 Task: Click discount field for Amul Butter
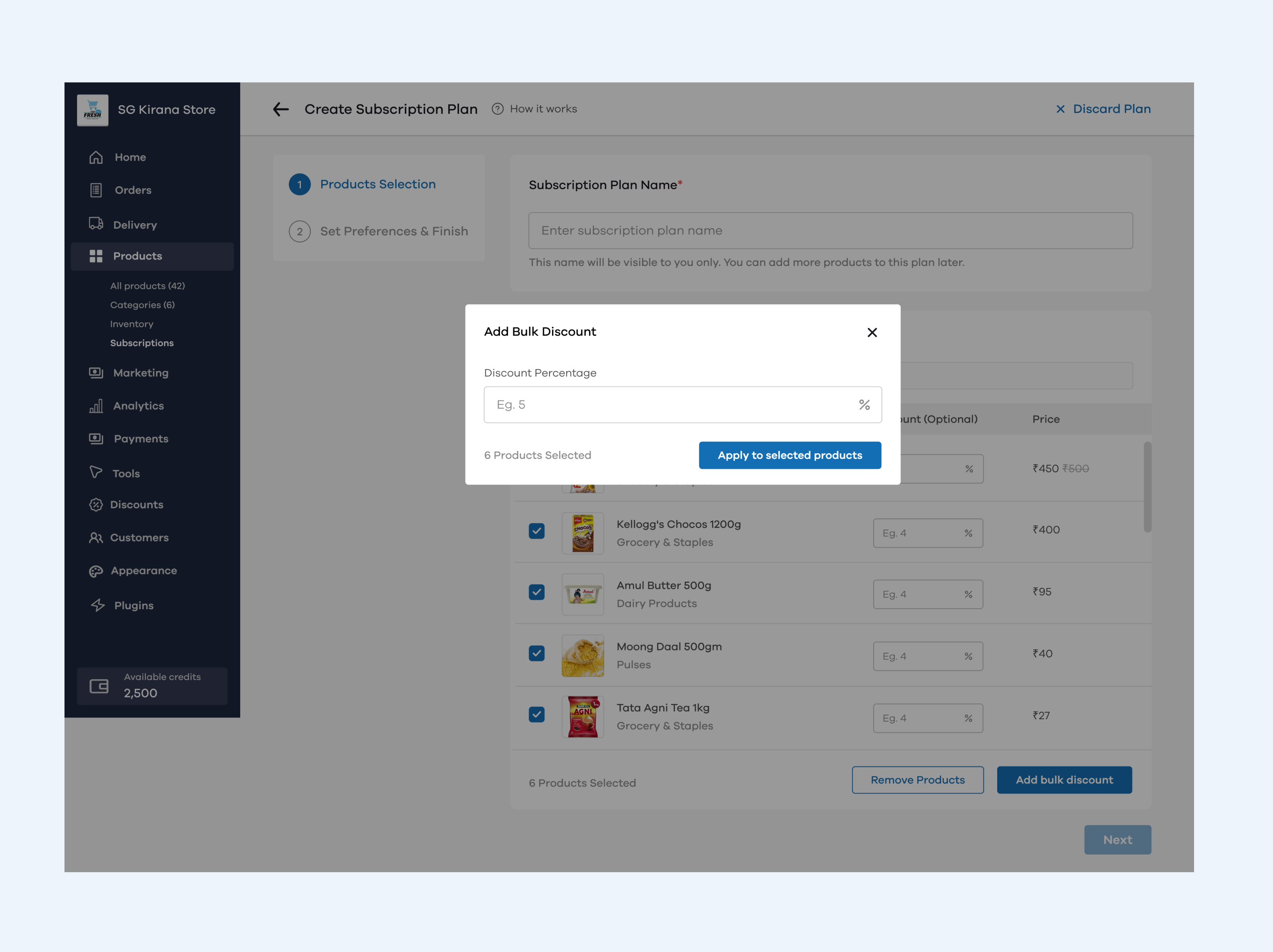(928, 594)
